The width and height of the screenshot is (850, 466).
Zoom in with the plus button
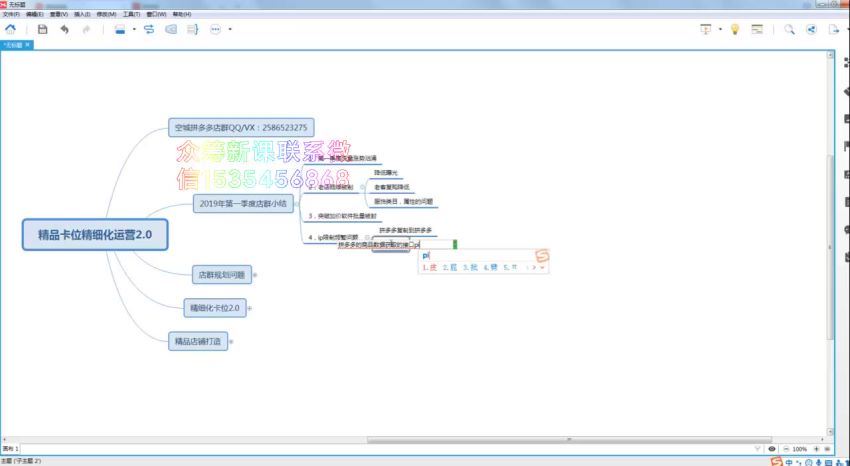pos(816,449)
